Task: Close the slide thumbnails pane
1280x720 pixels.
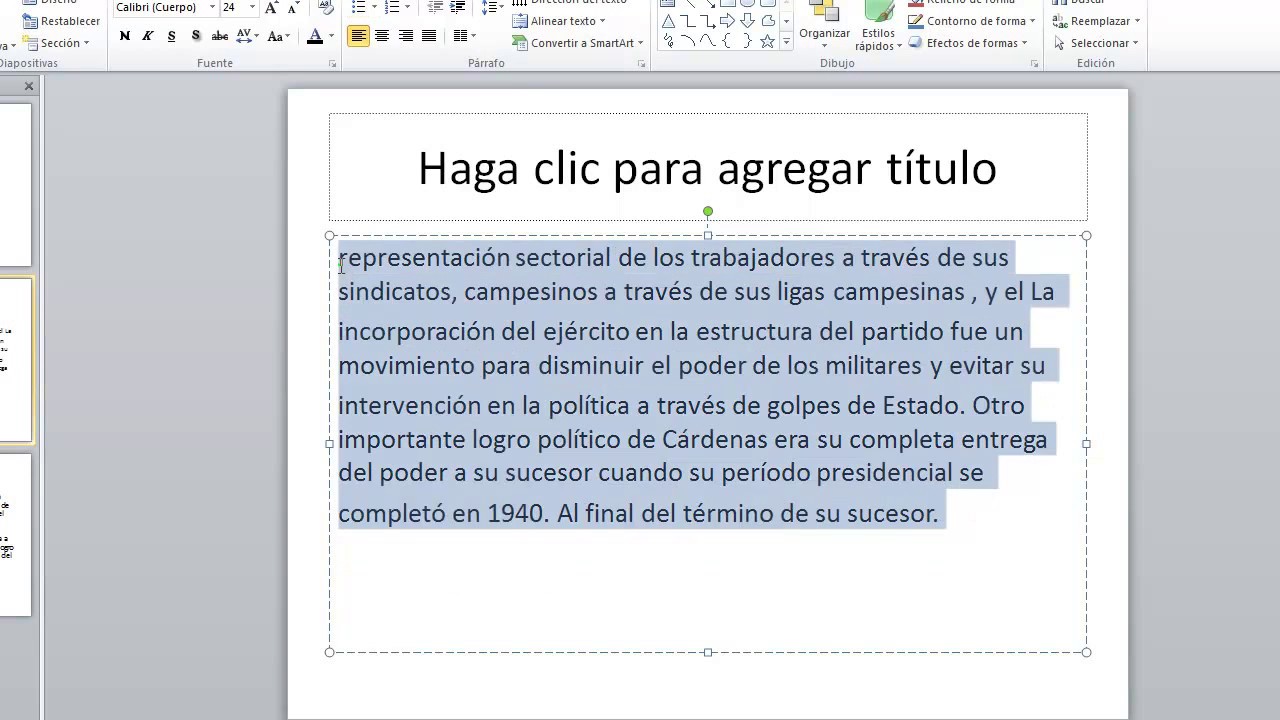Action: point(29,87)
